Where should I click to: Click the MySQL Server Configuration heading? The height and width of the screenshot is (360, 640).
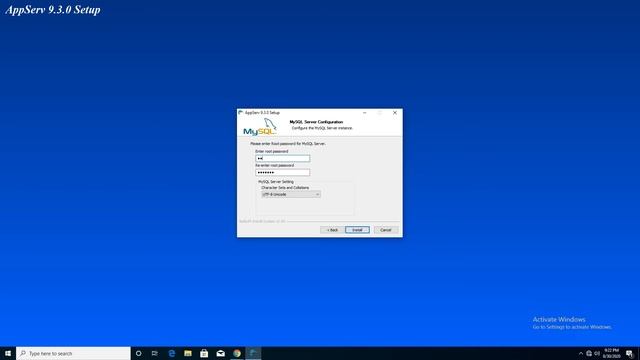click(x=316, y=122)
